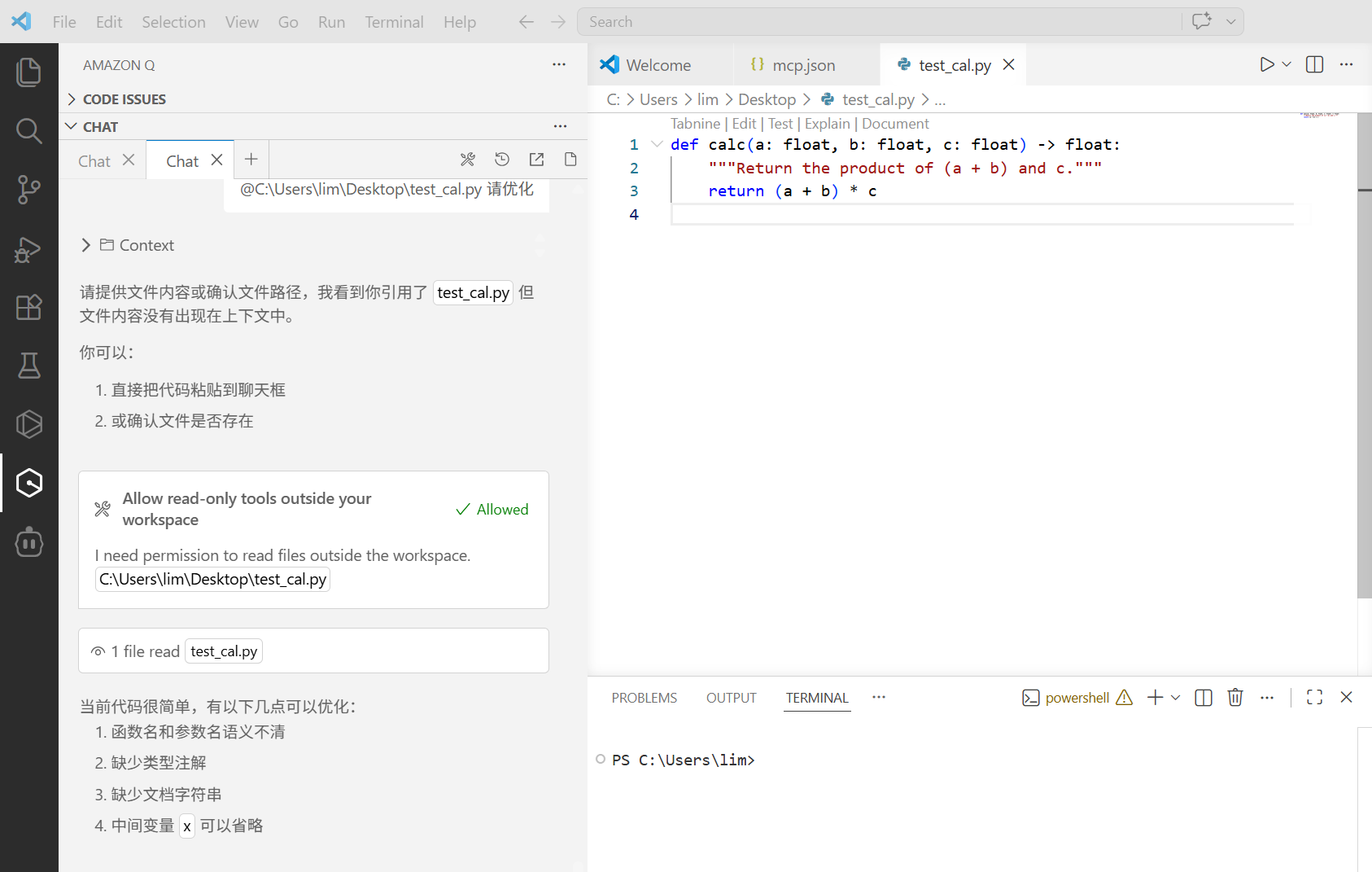Image resolution: width=1372 pixels, height=872 pixels.
Task: Click the Tabnine Edit code lens
Action: coord(744,124)
